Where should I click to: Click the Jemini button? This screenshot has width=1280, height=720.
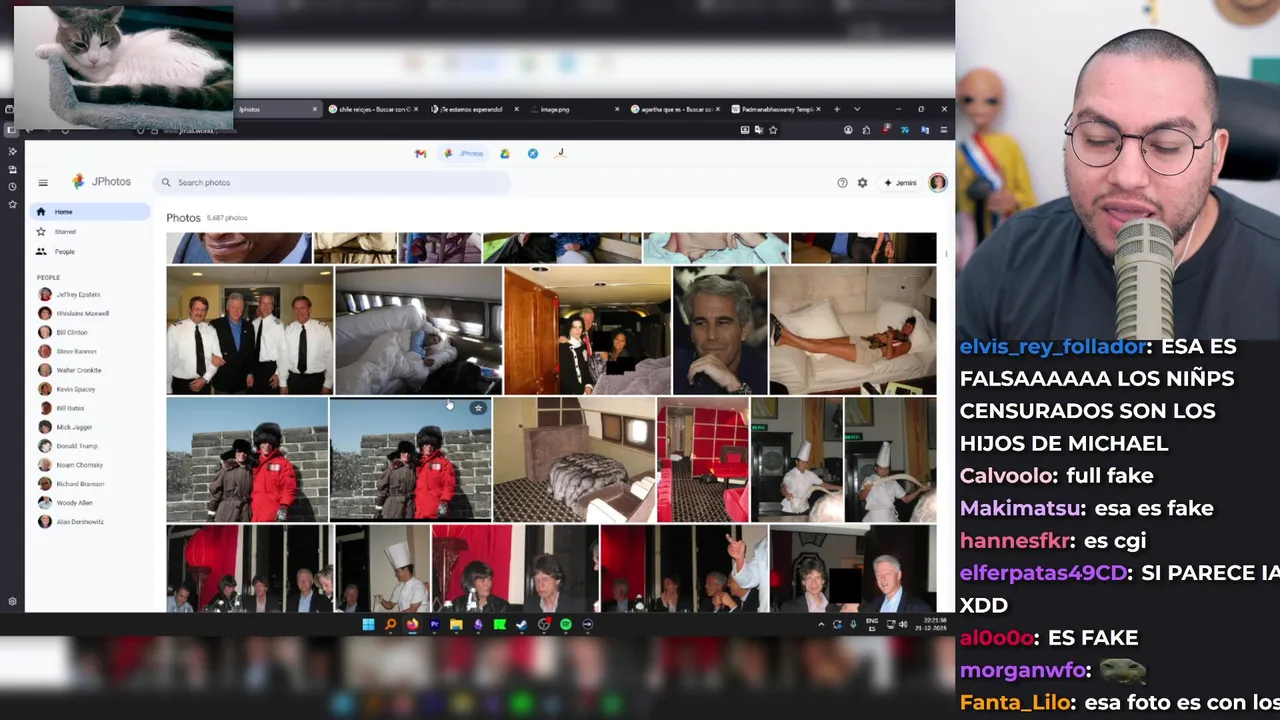(900, 183)
